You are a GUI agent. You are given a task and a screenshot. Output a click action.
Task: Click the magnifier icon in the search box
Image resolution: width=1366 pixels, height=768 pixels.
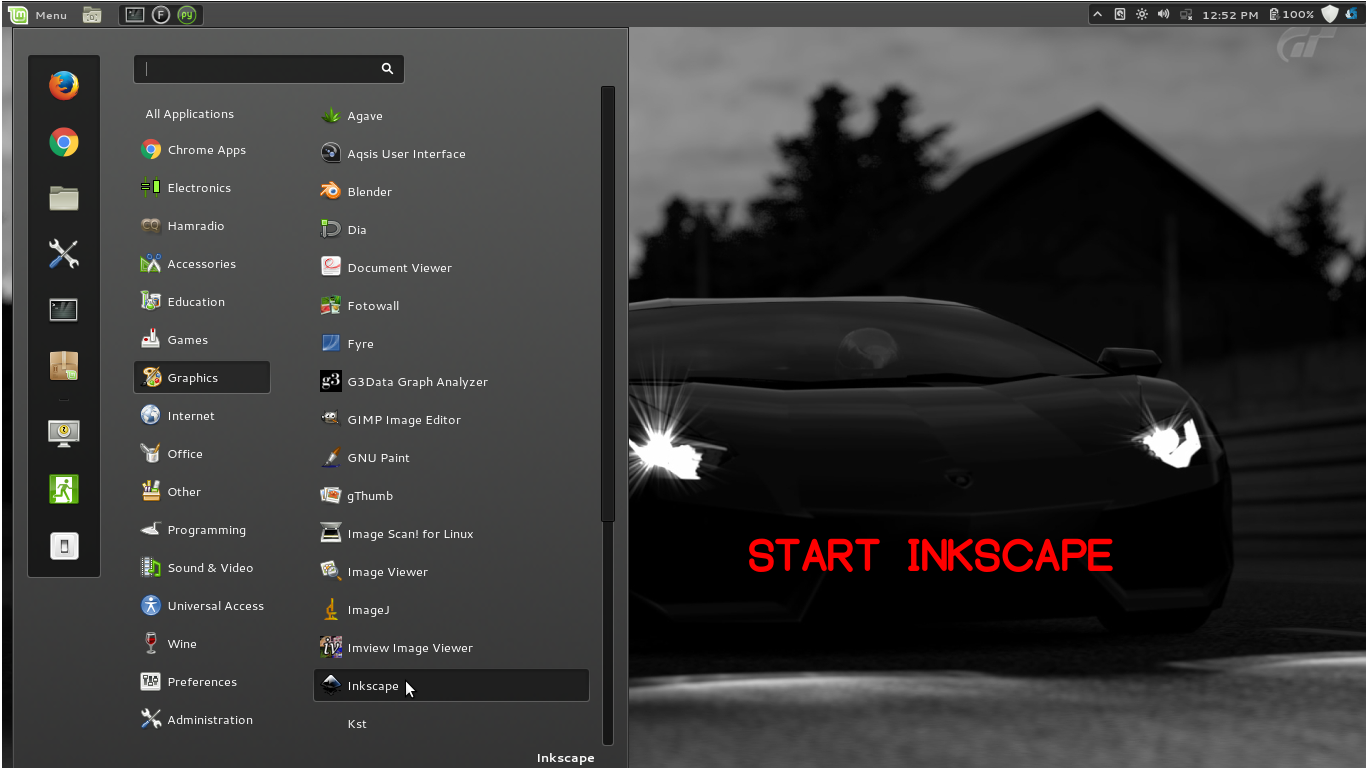(x=387, y=69)
